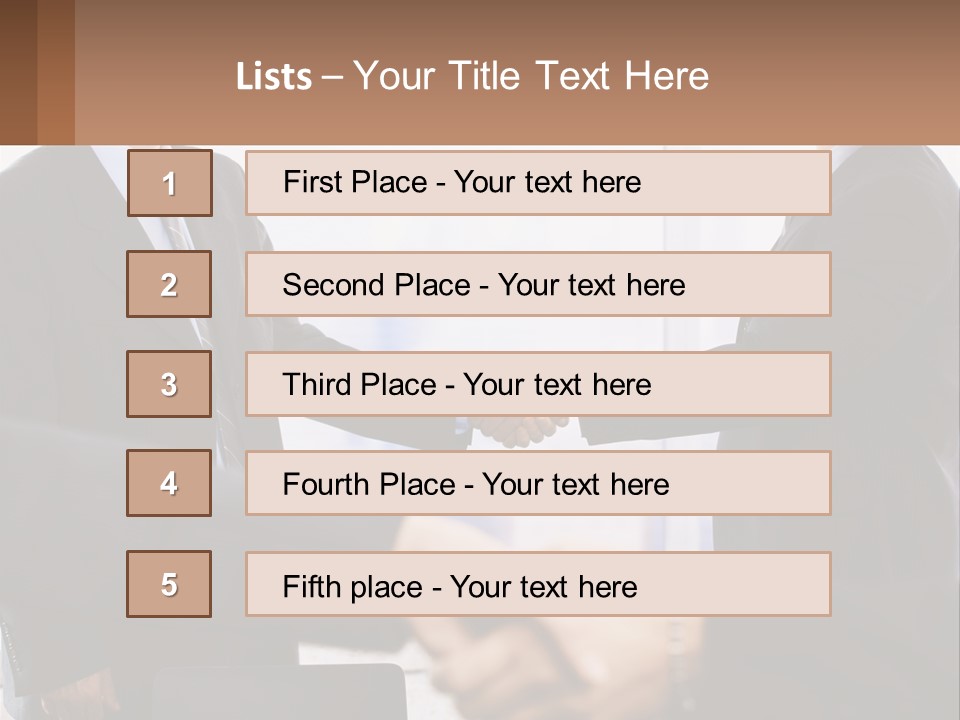960x720 pixels.
Task: Click the bold word Lists in title
Action: pyautogui.click(x=274, y=77)
